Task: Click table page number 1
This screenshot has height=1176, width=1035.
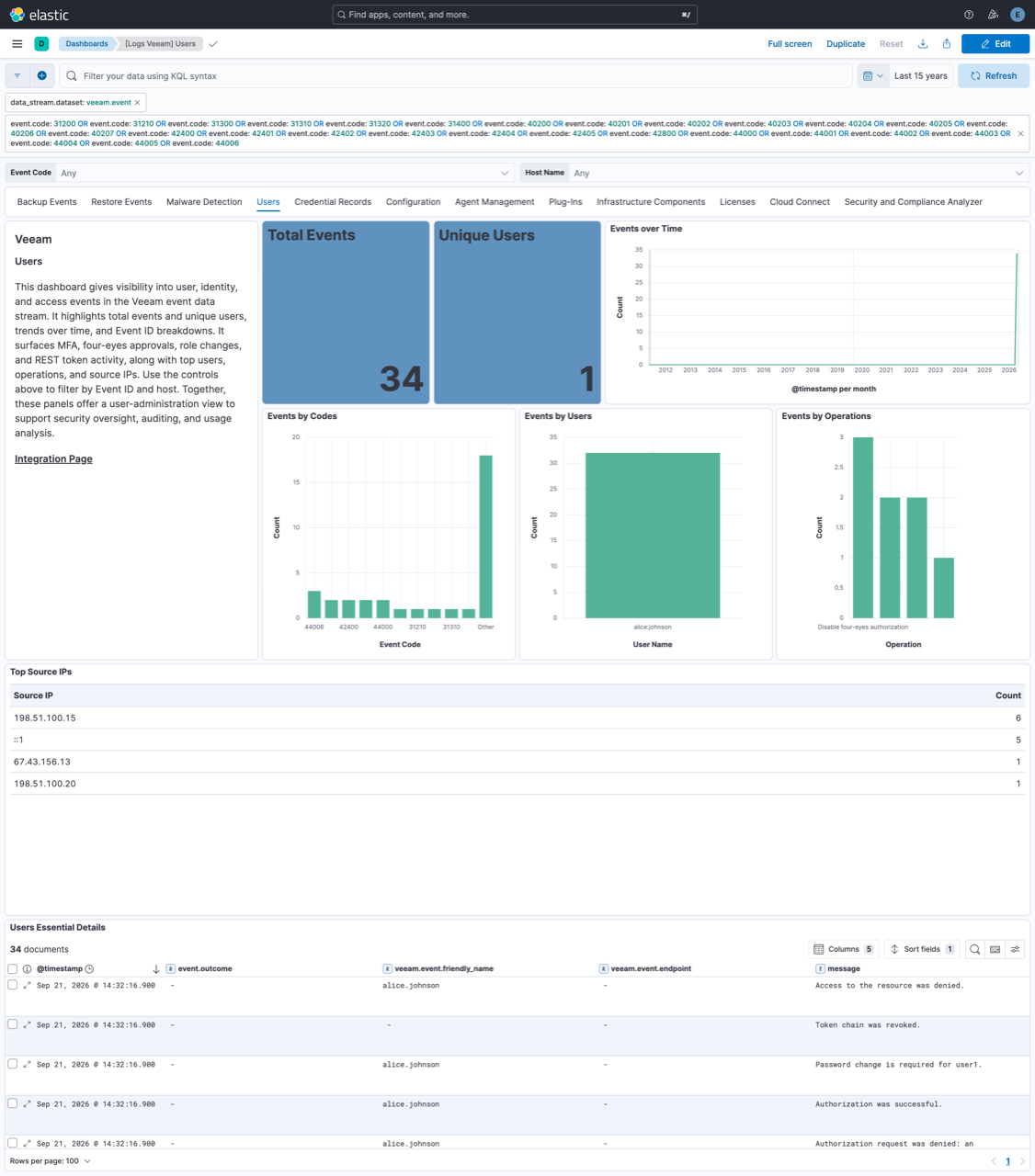Action: click(x=1008, y=1161)
